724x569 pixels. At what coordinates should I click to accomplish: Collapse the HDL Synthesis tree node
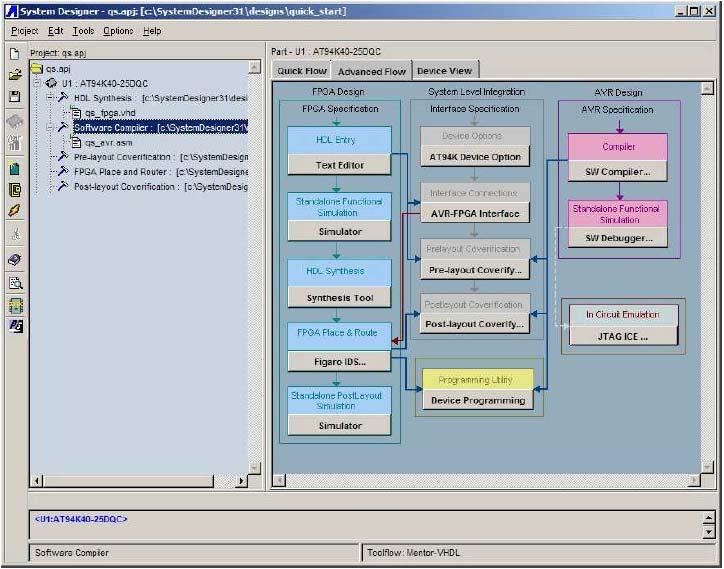click(50, 98)
